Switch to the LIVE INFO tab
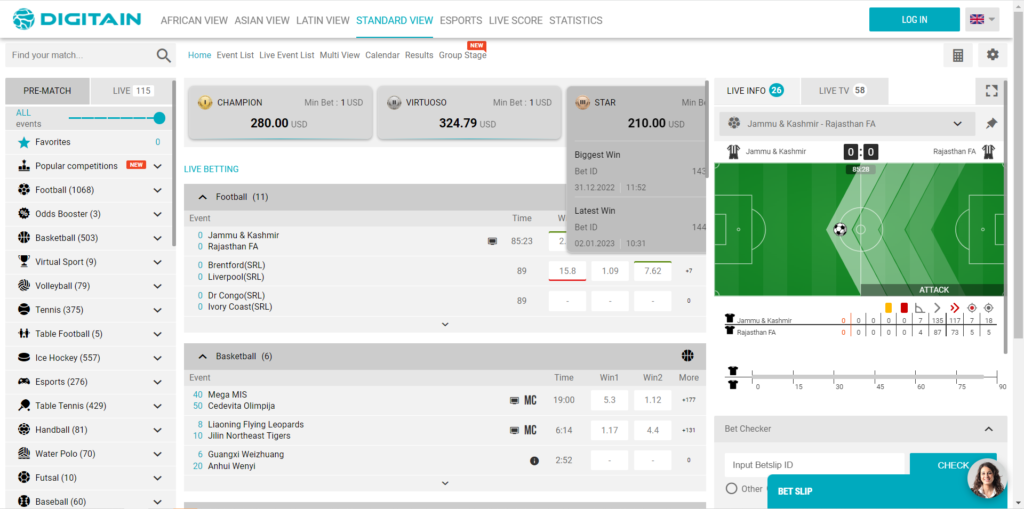Viewport: 1024px width, 509px height. pos(756,91)
